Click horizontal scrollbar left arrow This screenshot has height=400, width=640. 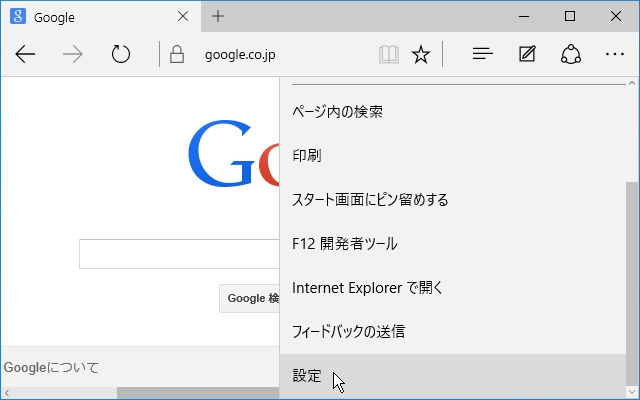6,393
